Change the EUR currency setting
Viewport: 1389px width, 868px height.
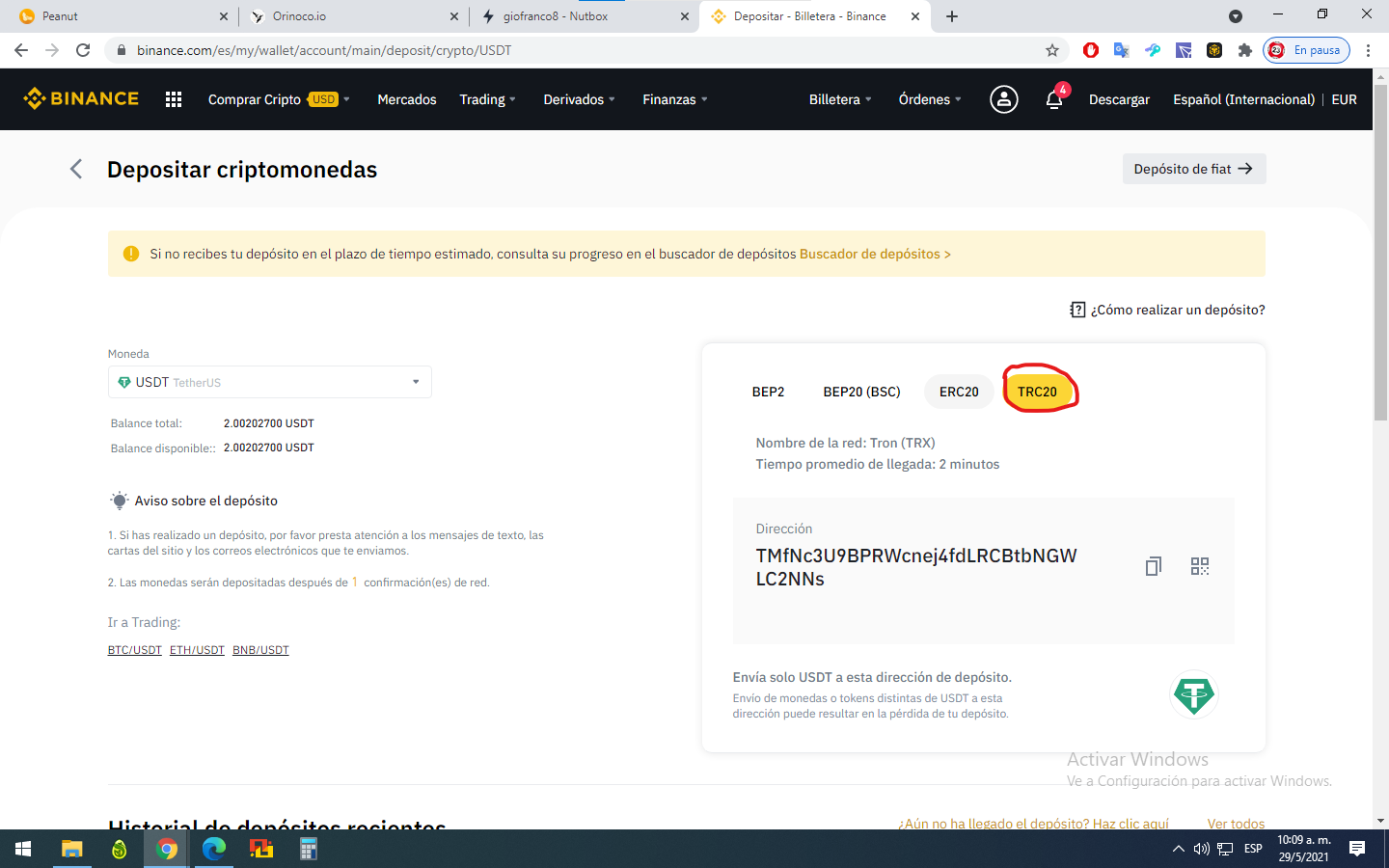coord(1345,99)
